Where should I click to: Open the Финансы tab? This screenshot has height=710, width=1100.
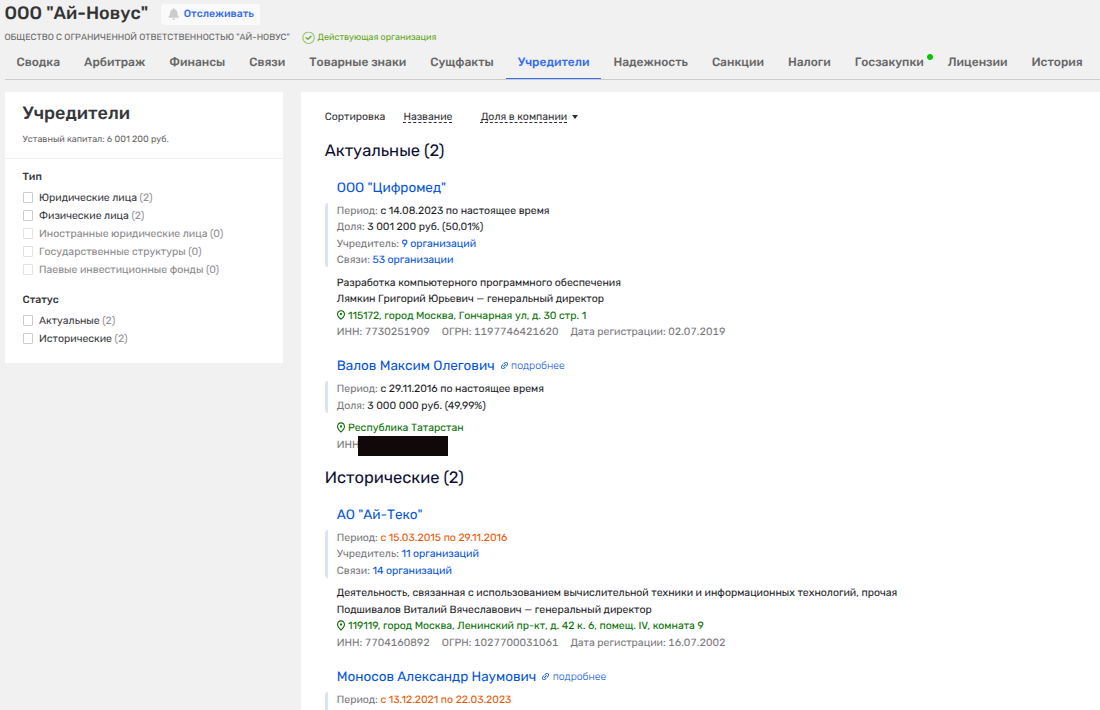pos(197,62)
